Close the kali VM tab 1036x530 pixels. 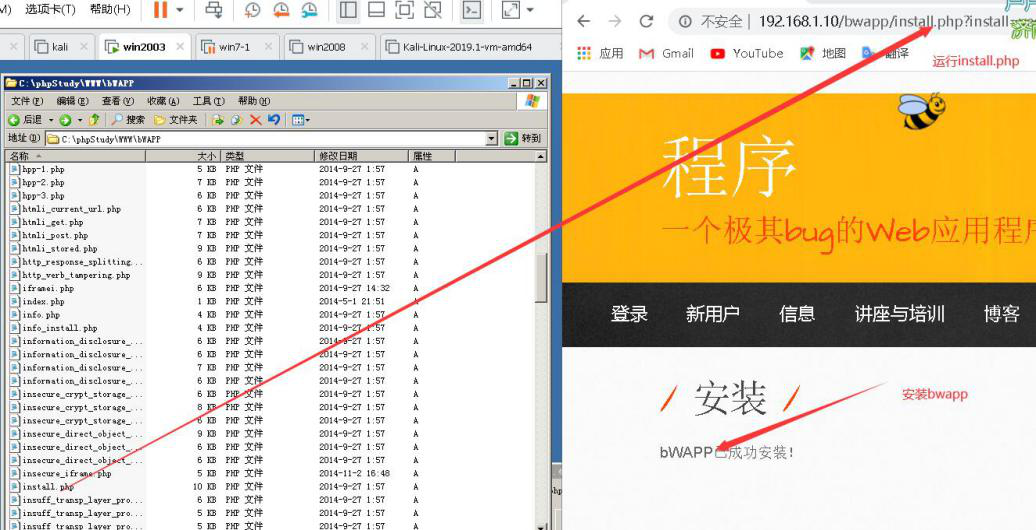[x=83, y=47]
